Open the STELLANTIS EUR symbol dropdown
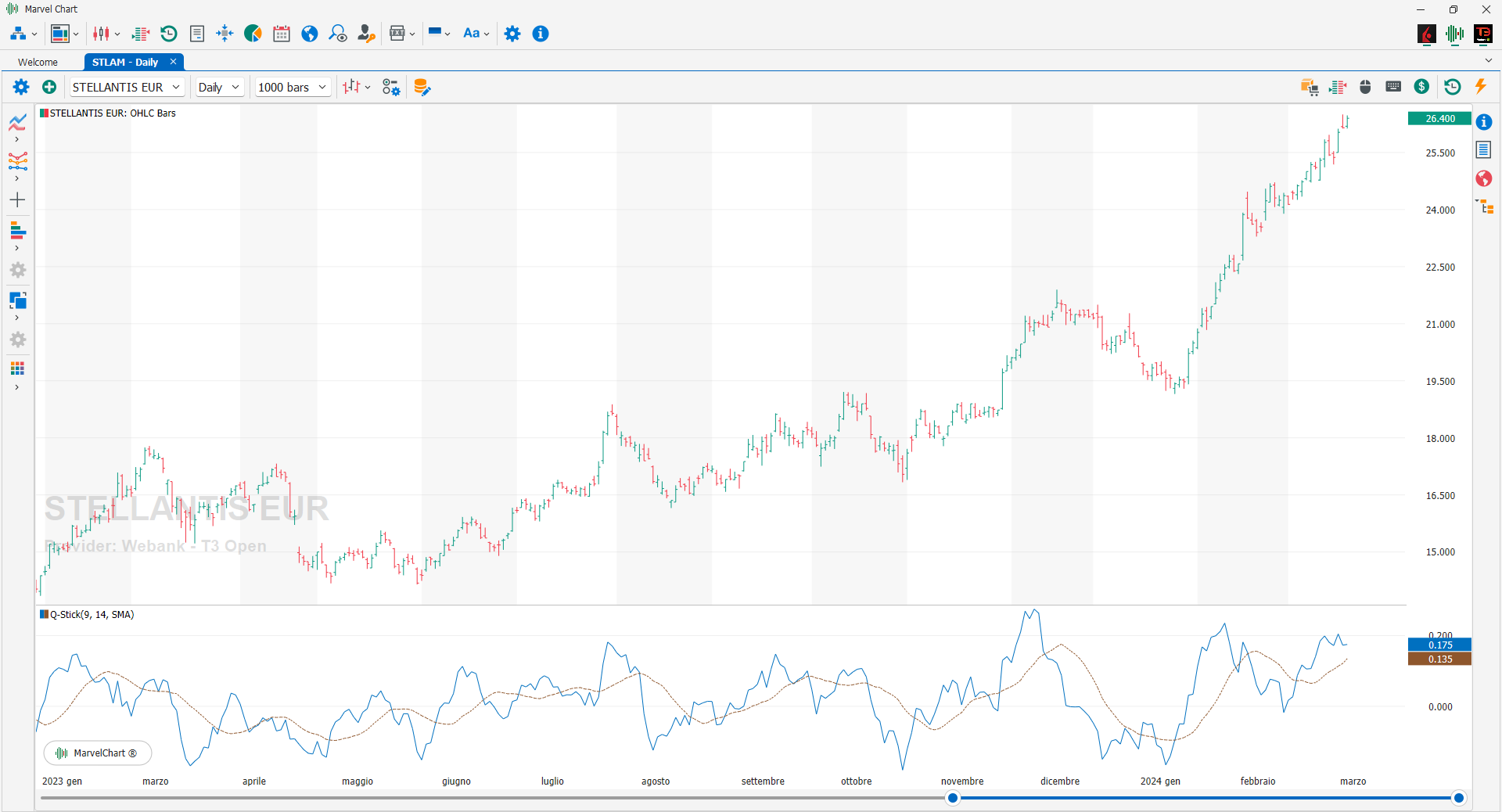1502x812 pixels. (127, 87)
